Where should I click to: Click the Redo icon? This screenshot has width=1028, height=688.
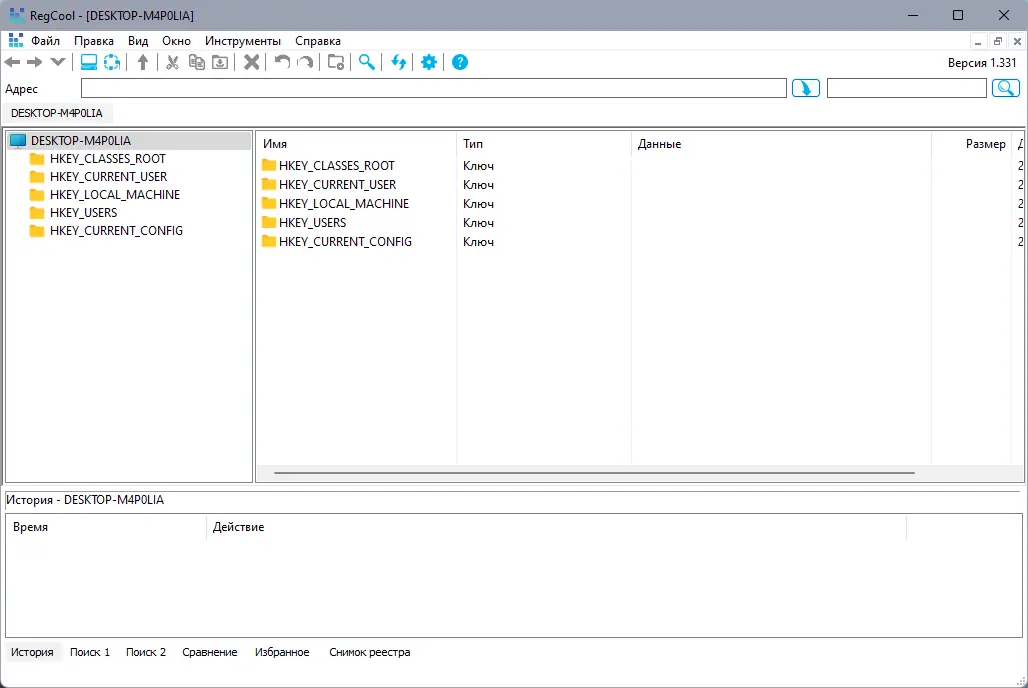(306, 62)
